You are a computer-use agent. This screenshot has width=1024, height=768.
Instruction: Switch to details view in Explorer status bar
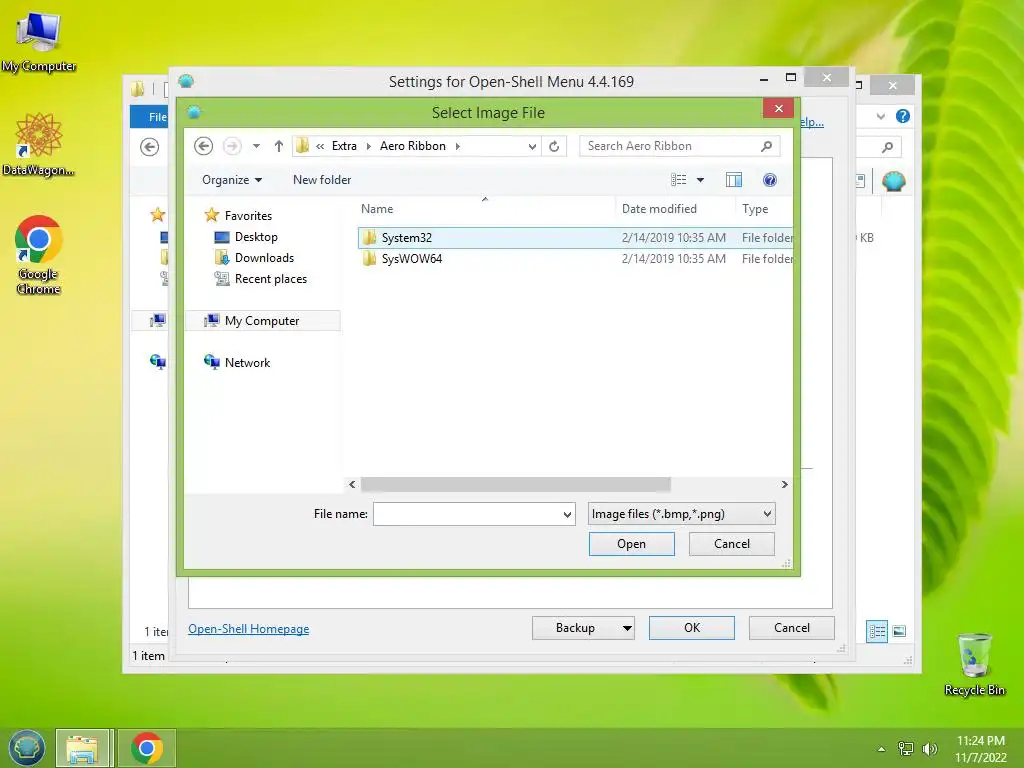[x=877, y=631]
